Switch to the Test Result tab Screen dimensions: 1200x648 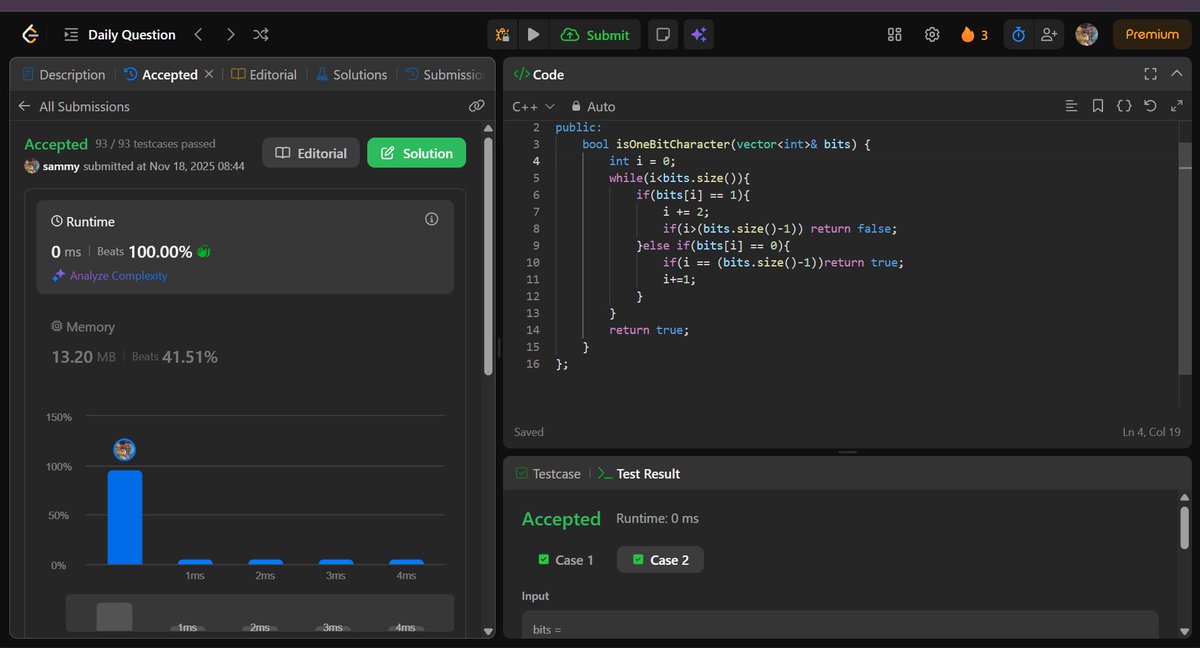[x=639, y=473]
